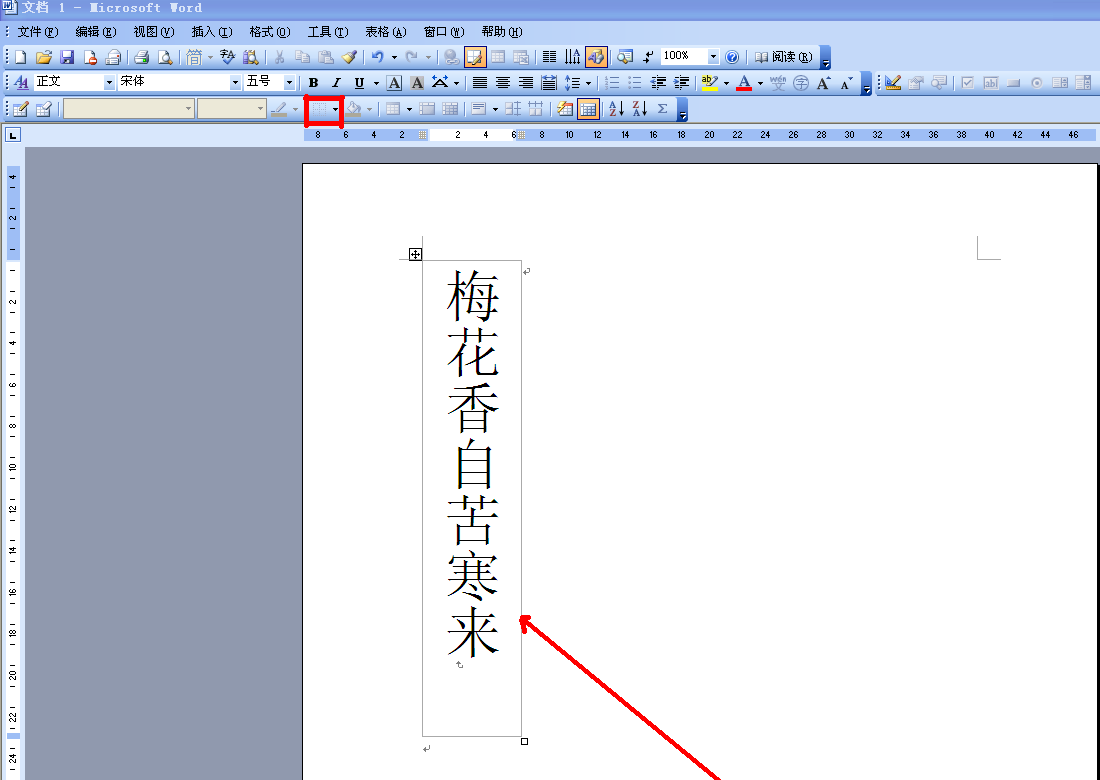Click the table's bottom-right resize handle

525,741
